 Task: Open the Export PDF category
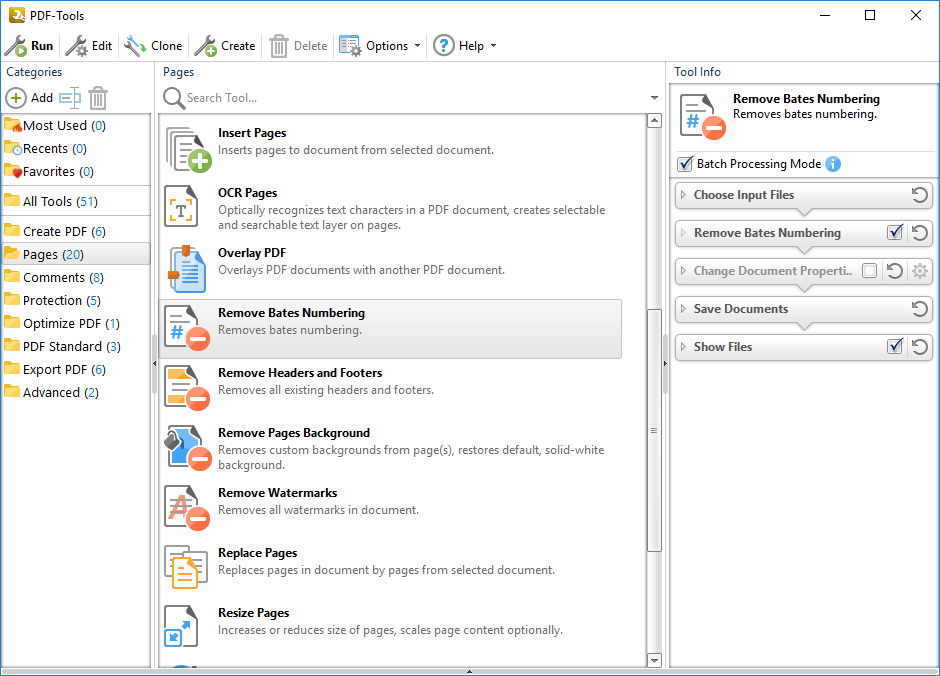[55, 369]
